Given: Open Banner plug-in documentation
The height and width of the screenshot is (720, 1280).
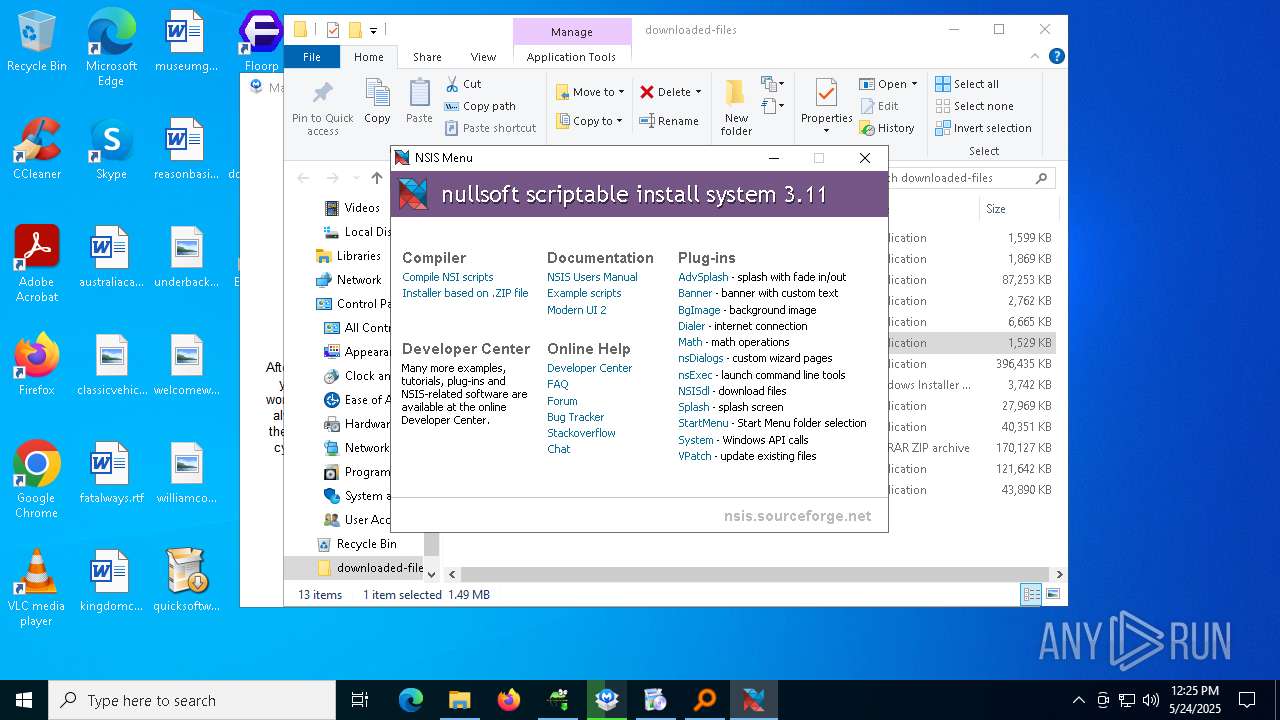Looking at the screenshot, I should 695,293.
